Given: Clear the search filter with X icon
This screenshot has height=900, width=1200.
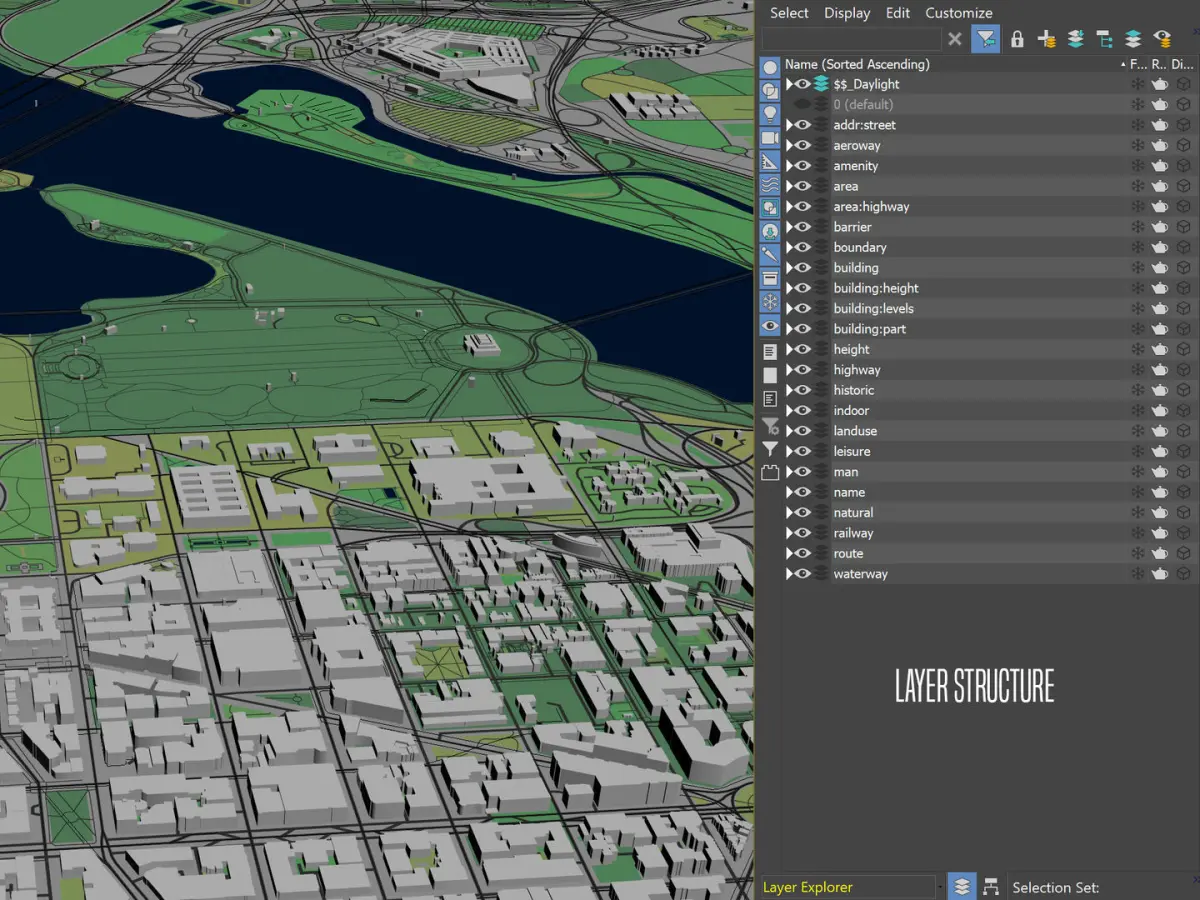Looking at the screenshot, I should pos(955,39).
